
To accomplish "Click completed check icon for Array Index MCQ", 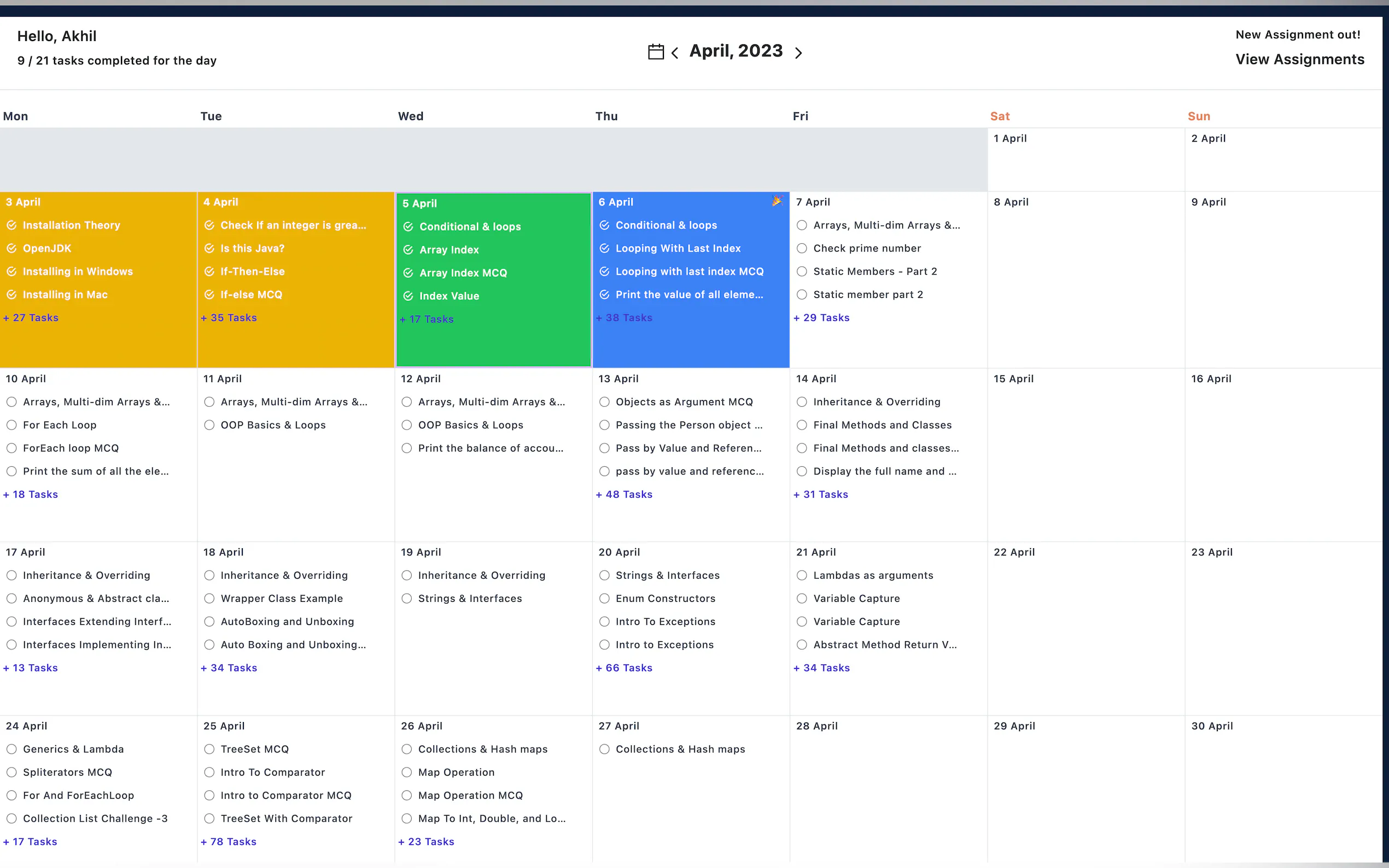I will coord(408,273).
